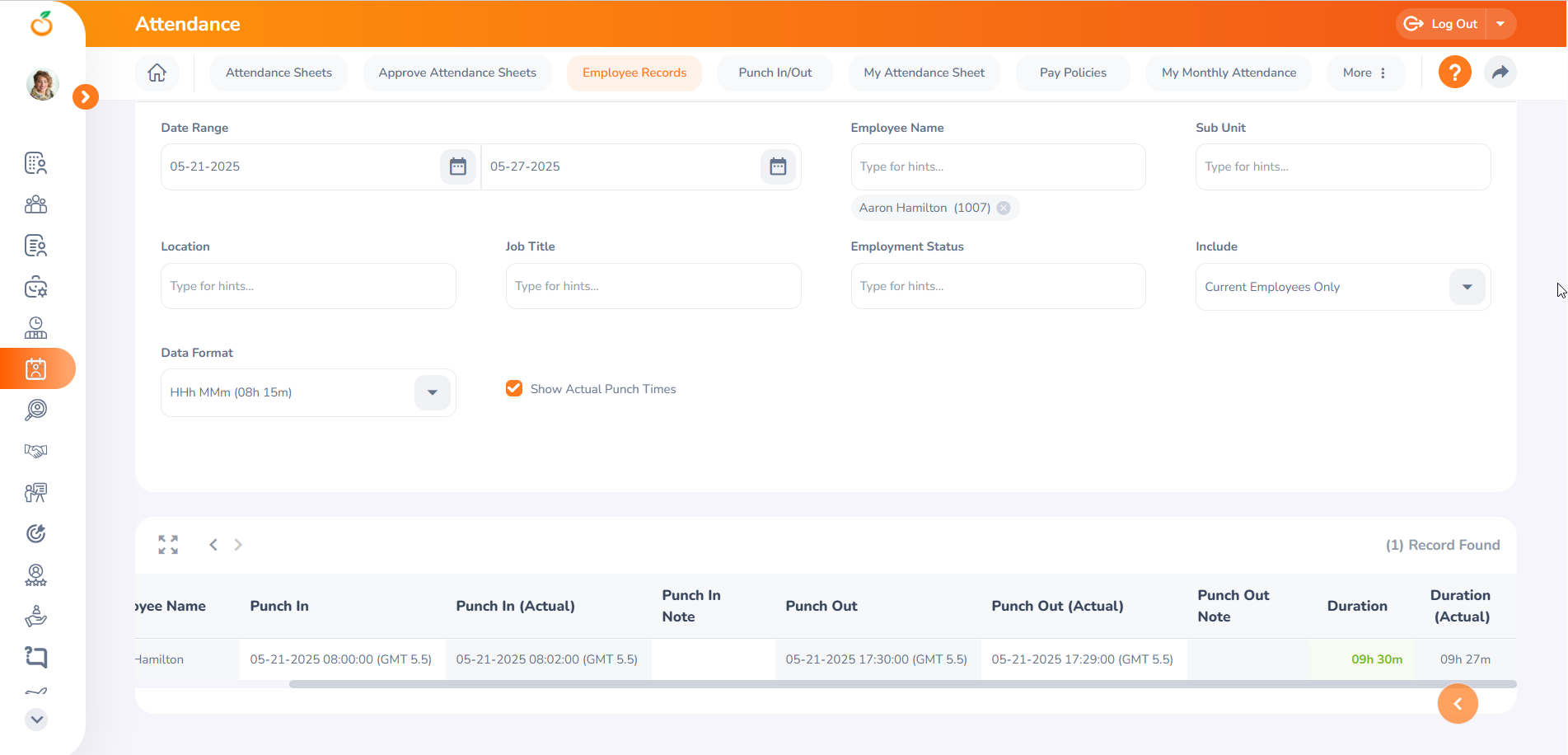1568x755 pixels.
Task: Open the Pay Policies tab
Action: 1073,73
